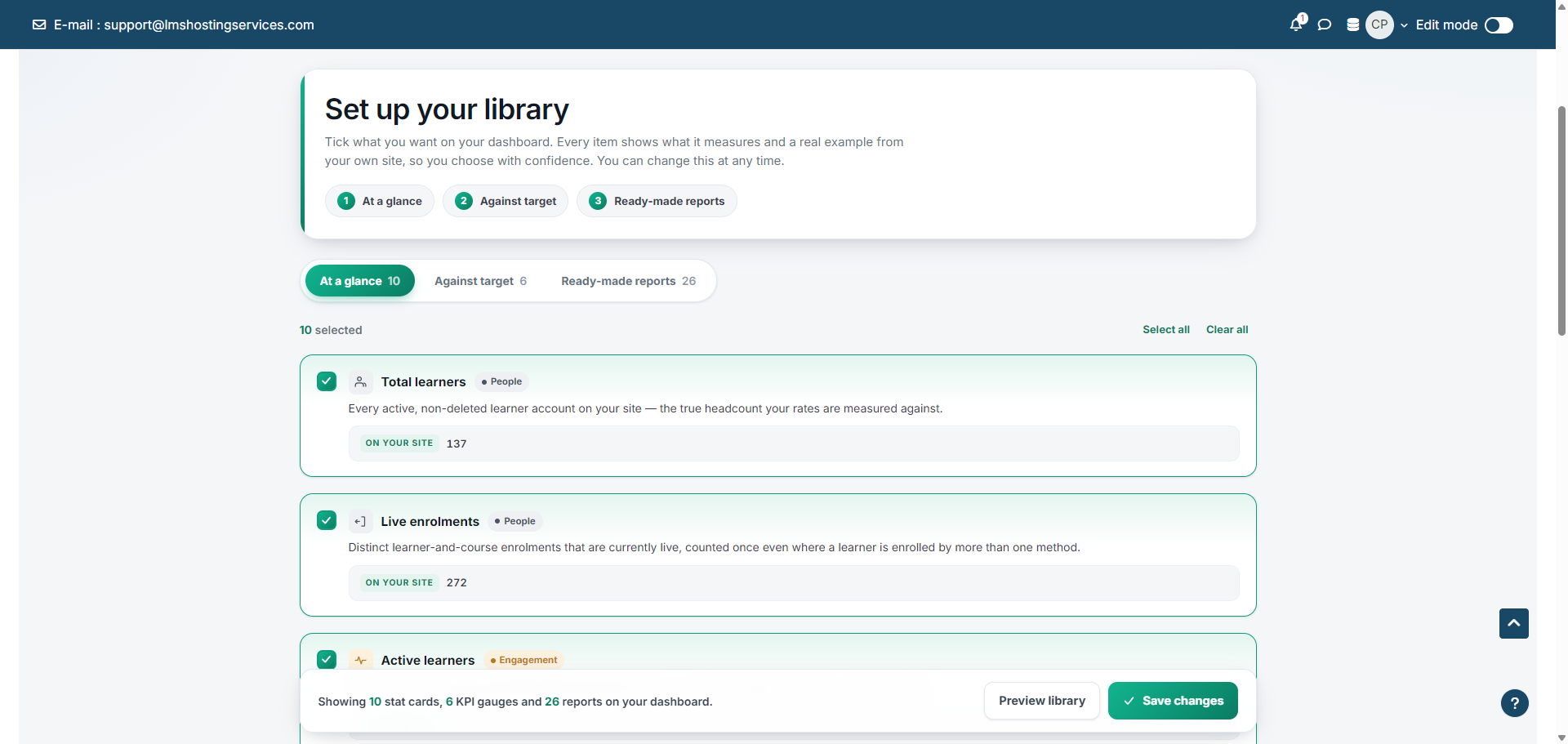Click ON YOUR SITE label in Total learners
1568x744 pixels.
pos(399,443)
